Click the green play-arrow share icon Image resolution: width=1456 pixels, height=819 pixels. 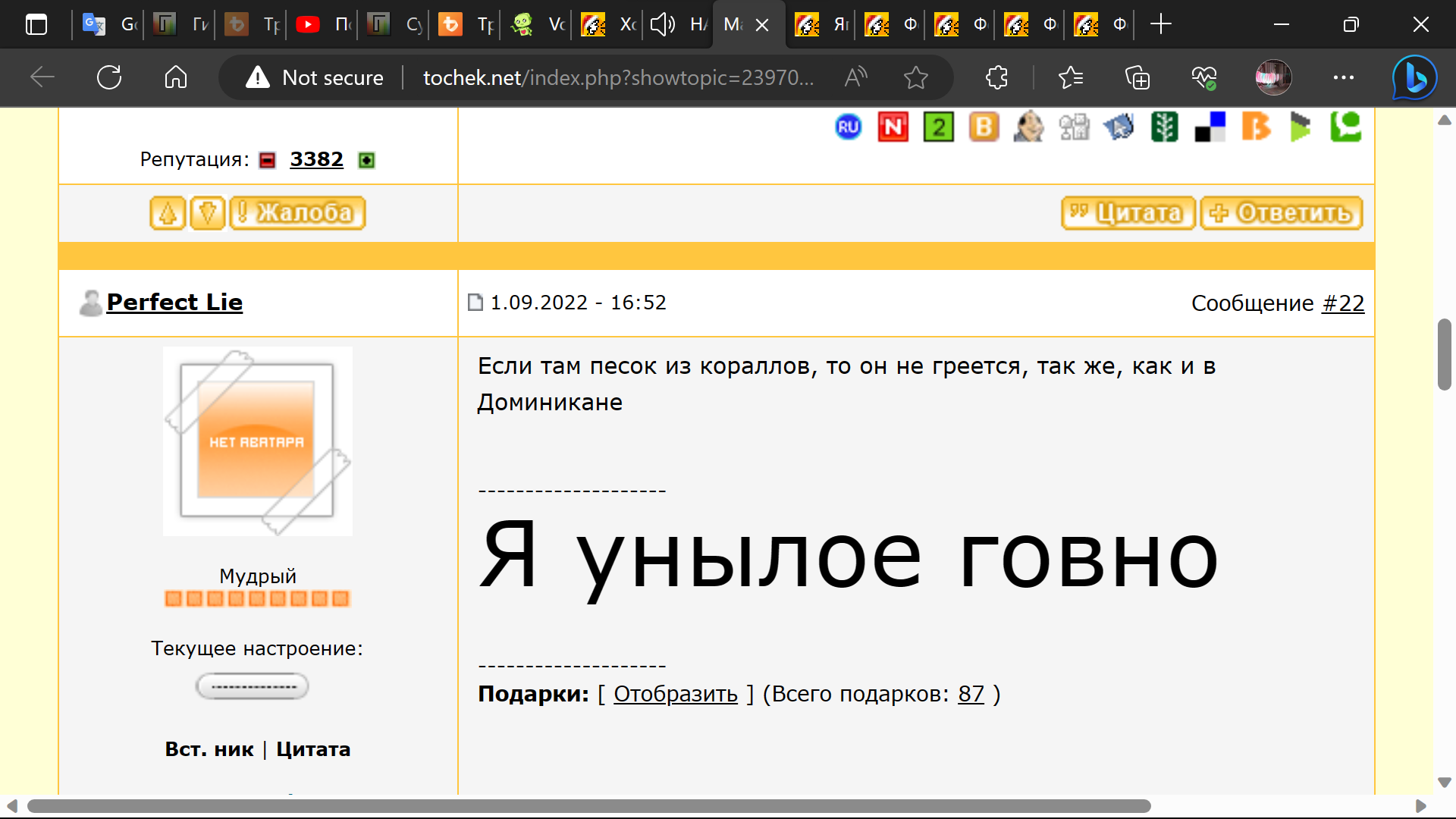coord(1301,127)
